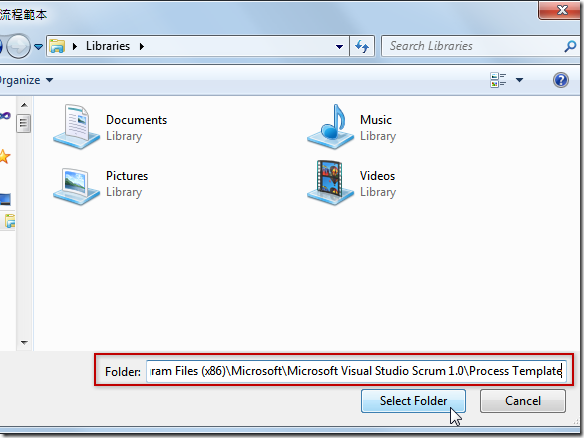584x438 pixels.
Task: Open the Music library
Action: [x=352, y=127]
